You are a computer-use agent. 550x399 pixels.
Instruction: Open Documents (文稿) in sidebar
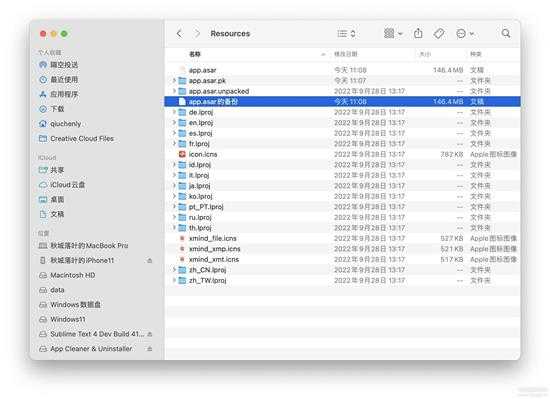click(52, 214)
